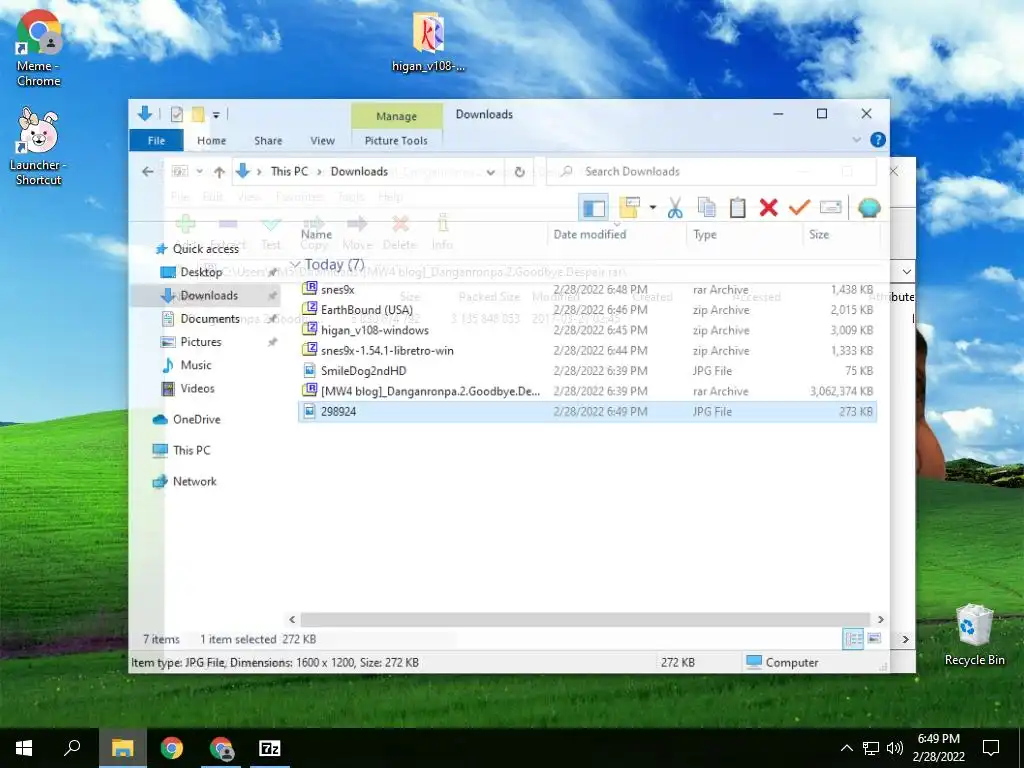
Task: Select This PC in the navigation pane
Action: pyautogui.click(x=191, y=451)
